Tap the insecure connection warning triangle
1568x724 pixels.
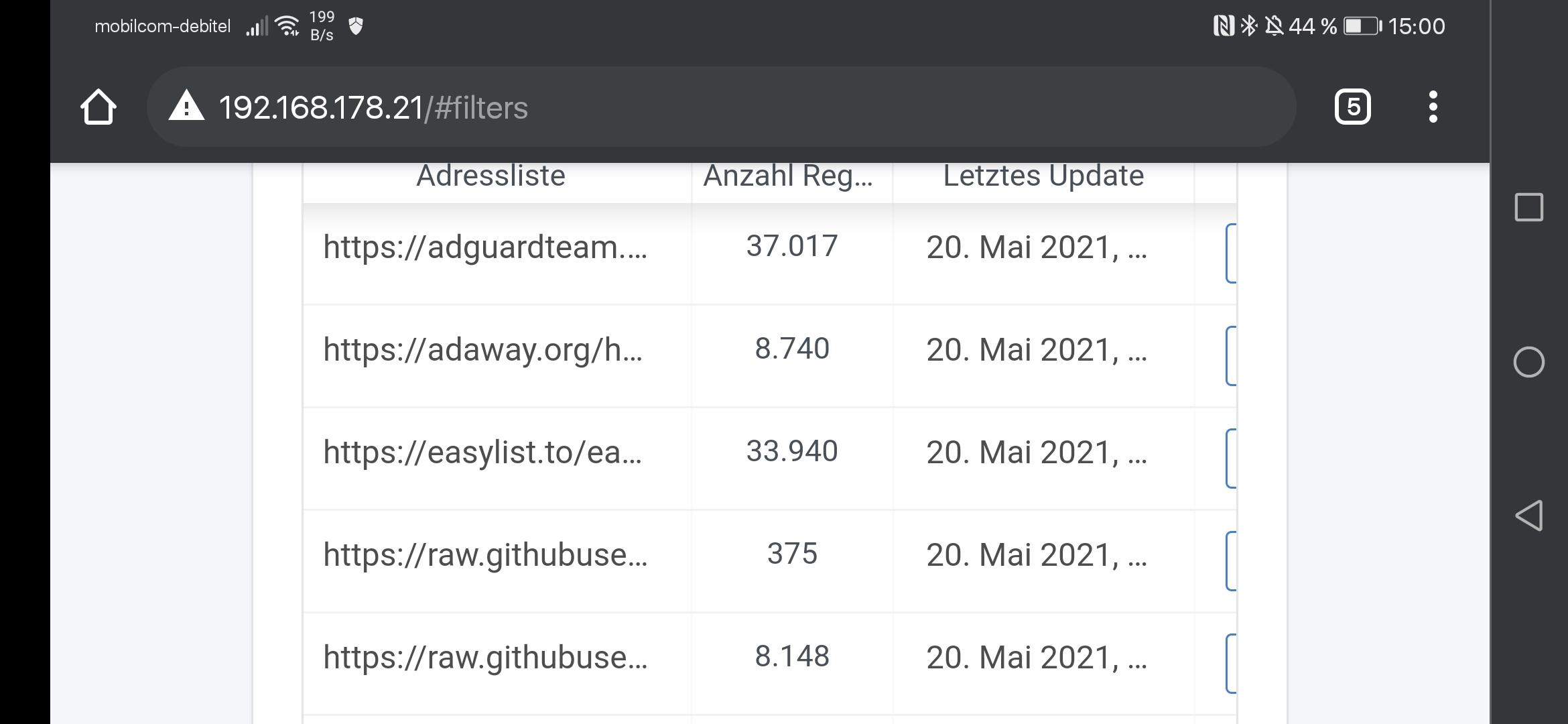click(x=186, y=107)
